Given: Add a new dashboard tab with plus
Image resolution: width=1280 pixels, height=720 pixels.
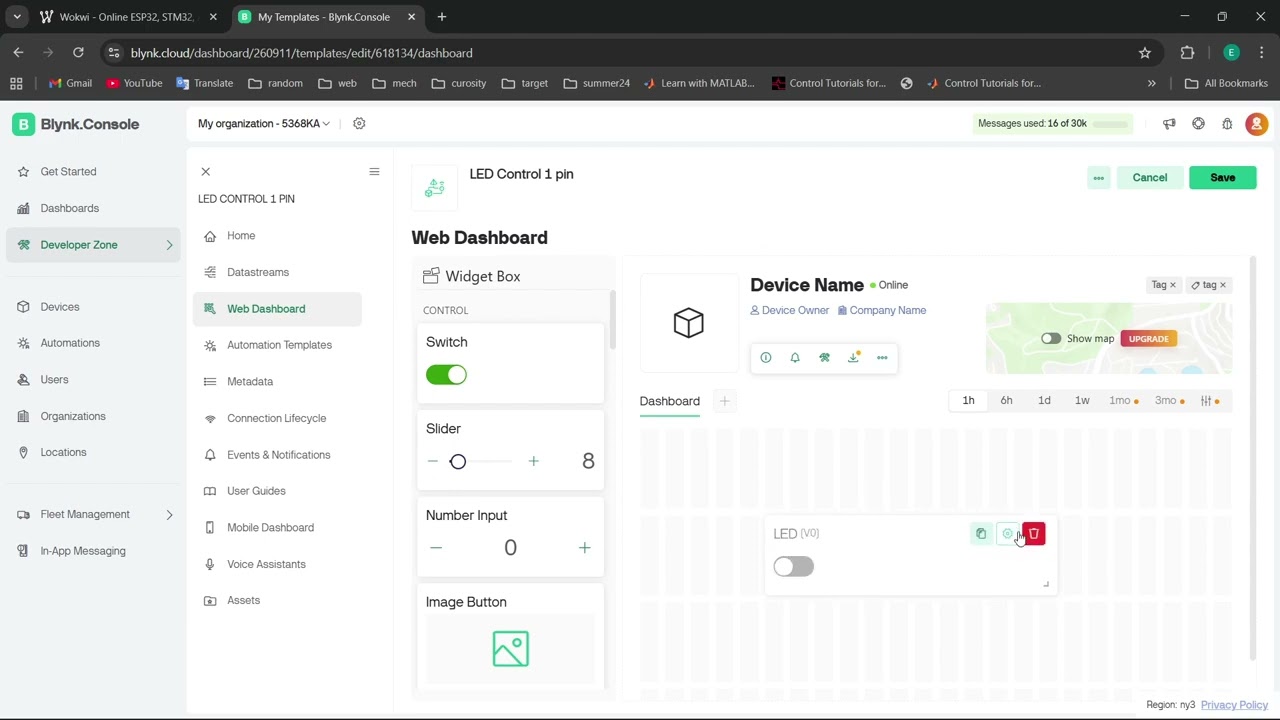Looking at the screenshot, I should [x=724, y=401].
